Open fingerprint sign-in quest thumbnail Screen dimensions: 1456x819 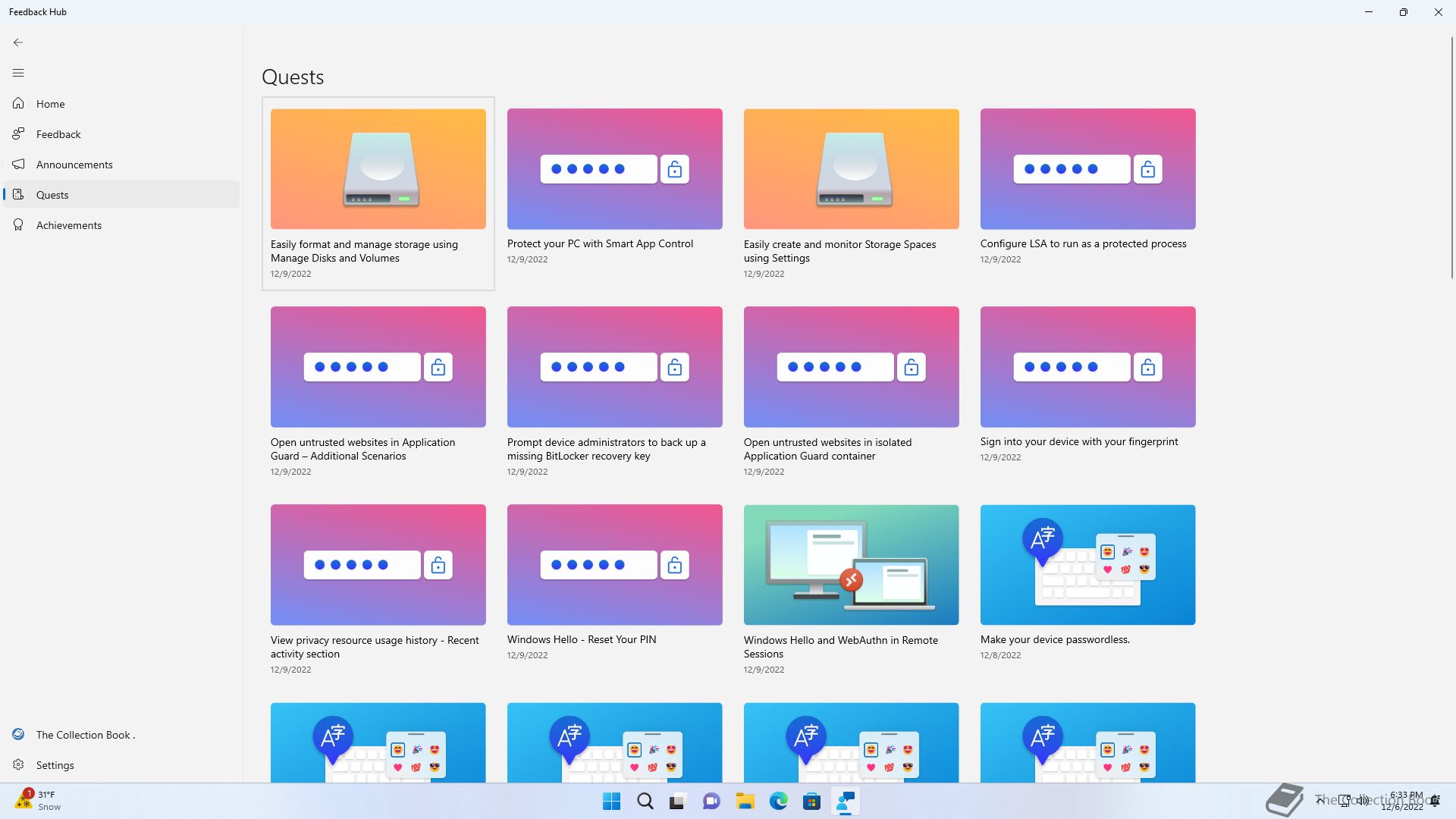coord(1088,367)
